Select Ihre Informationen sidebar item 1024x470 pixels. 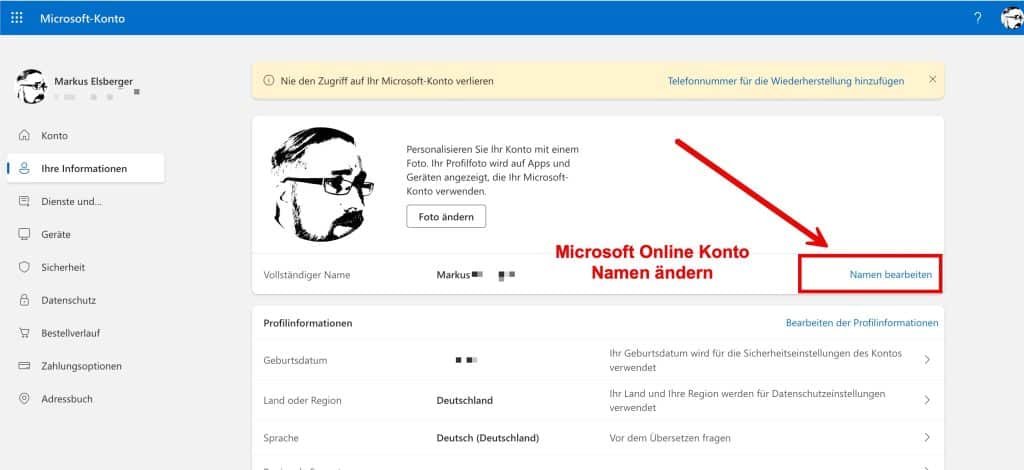86,168
